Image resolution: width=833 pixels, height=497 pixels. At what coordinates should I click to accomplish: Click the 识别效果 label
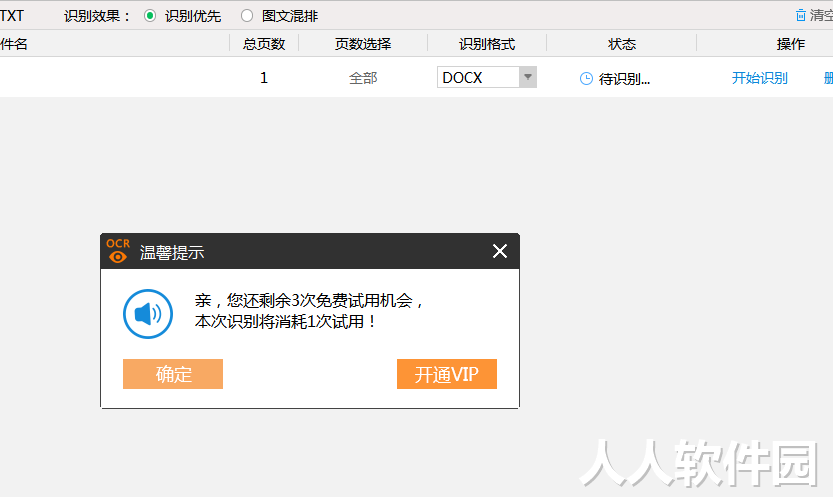[97, 16]
